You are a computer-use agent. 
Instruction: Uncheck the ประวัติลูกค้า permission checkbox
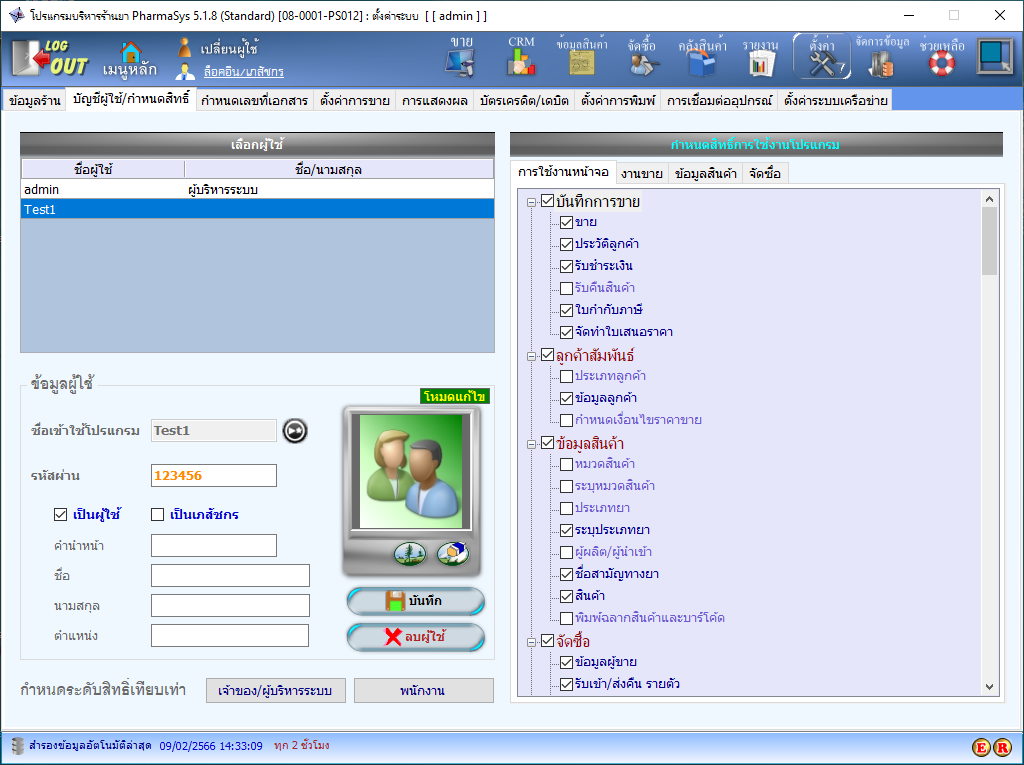click(567, 244)
